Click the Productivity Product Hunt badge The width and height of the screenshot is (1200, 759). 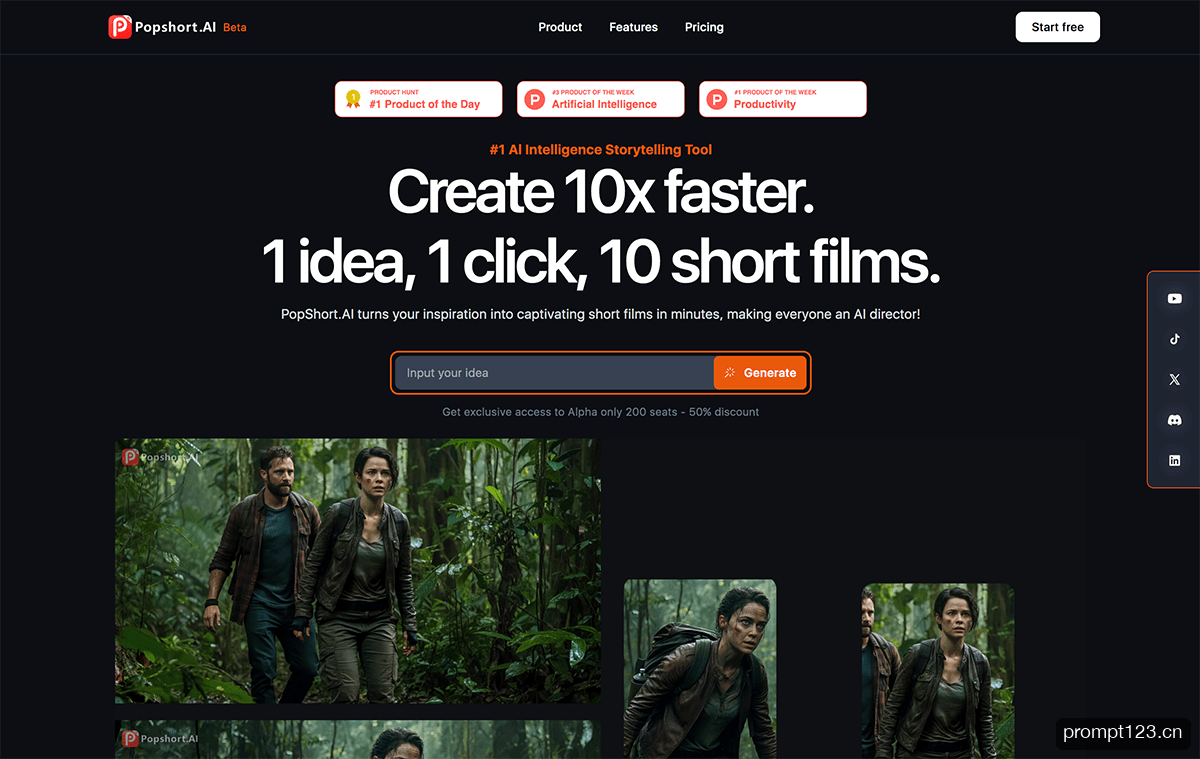[783, 99]
